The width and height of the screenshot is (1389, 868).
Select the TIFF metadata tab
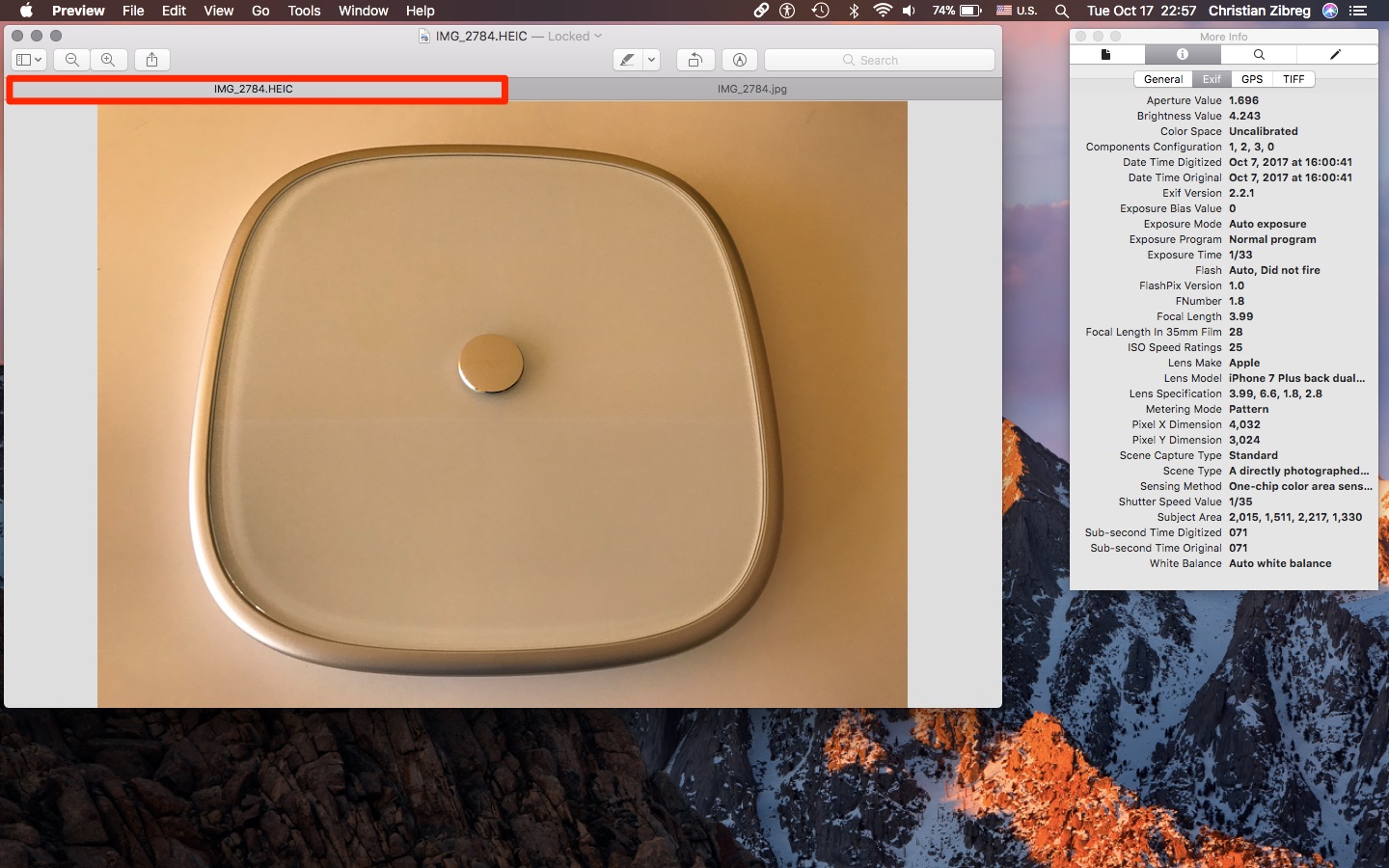tap(1294, 79)
